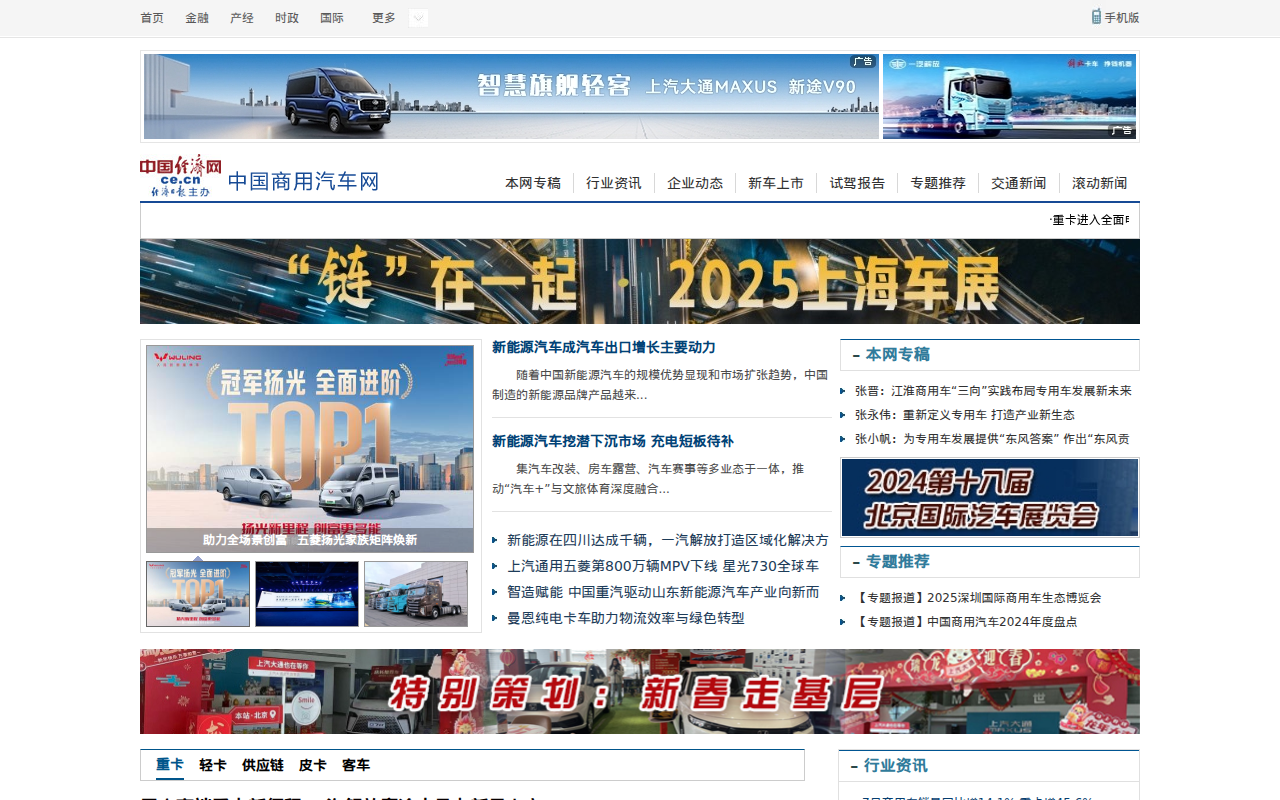Open 2024第十八届北京国际汽车展览会 banner
This screenshot has width=1280, height=800.
point(990,497)
